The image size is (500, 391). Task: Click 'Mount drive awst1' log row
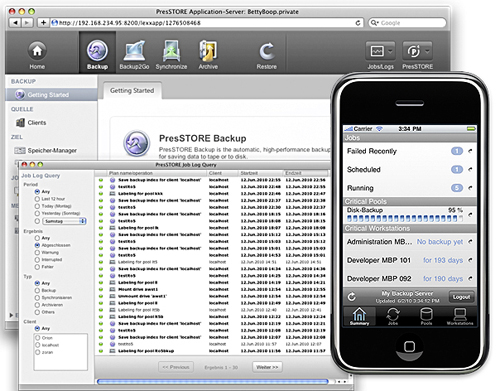(212, 289)
